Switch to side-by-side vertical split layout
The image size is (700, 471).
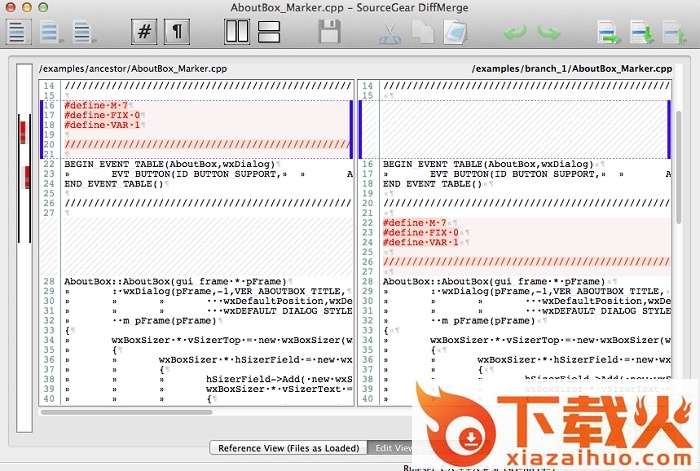pyautogui.click(x=237, y=31)
